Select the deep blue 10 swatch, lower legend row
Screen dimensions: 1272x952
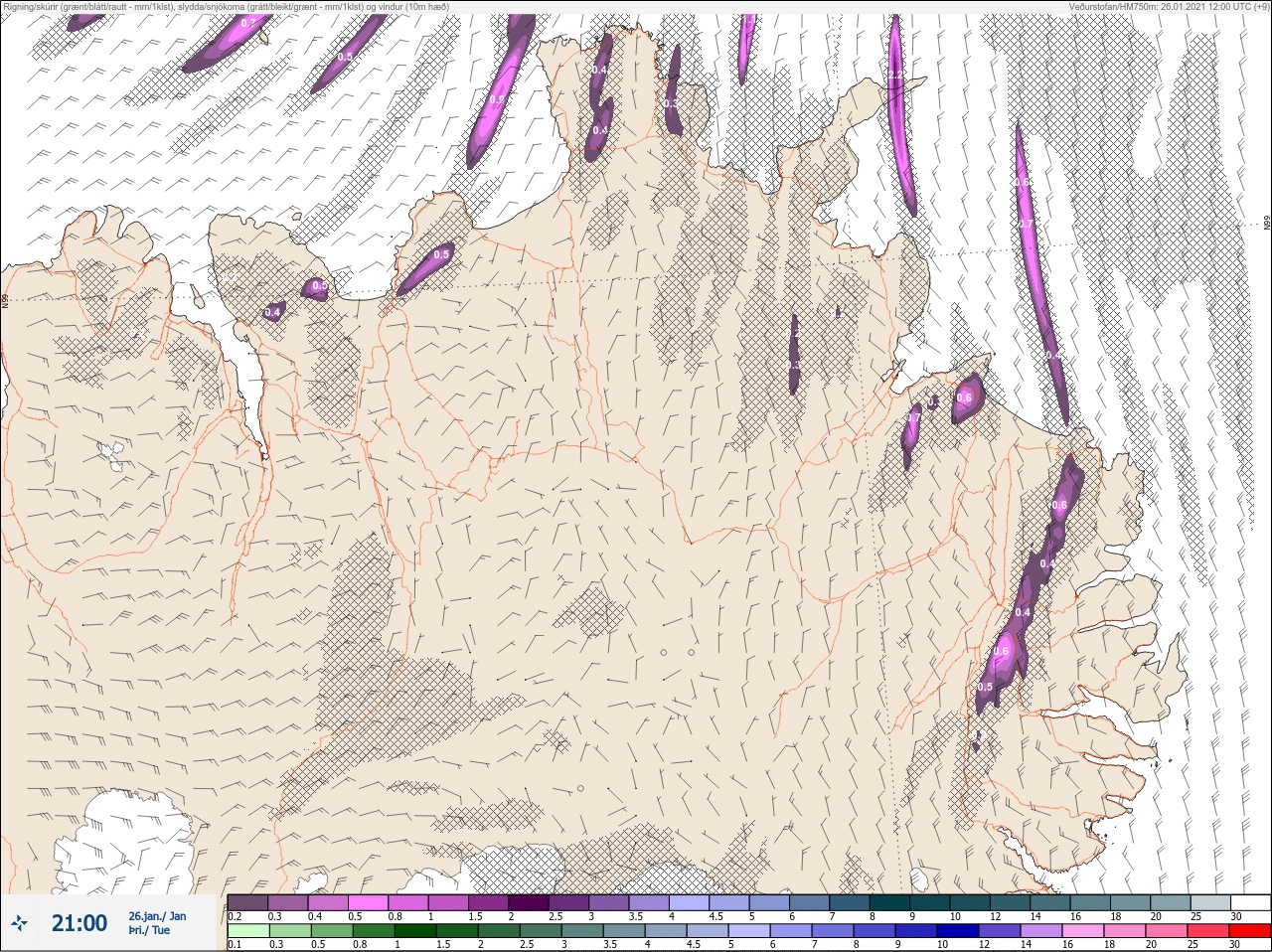tap(958, 931)
